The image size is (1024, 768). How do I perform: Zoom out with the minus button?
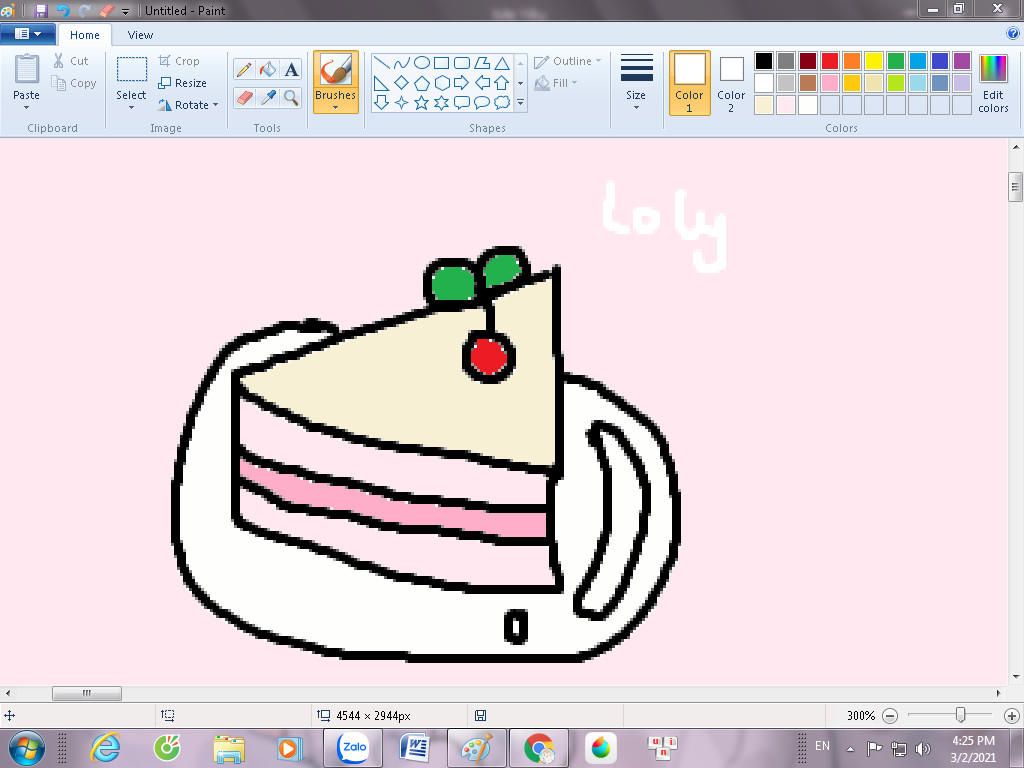click(x=889, y=716)
